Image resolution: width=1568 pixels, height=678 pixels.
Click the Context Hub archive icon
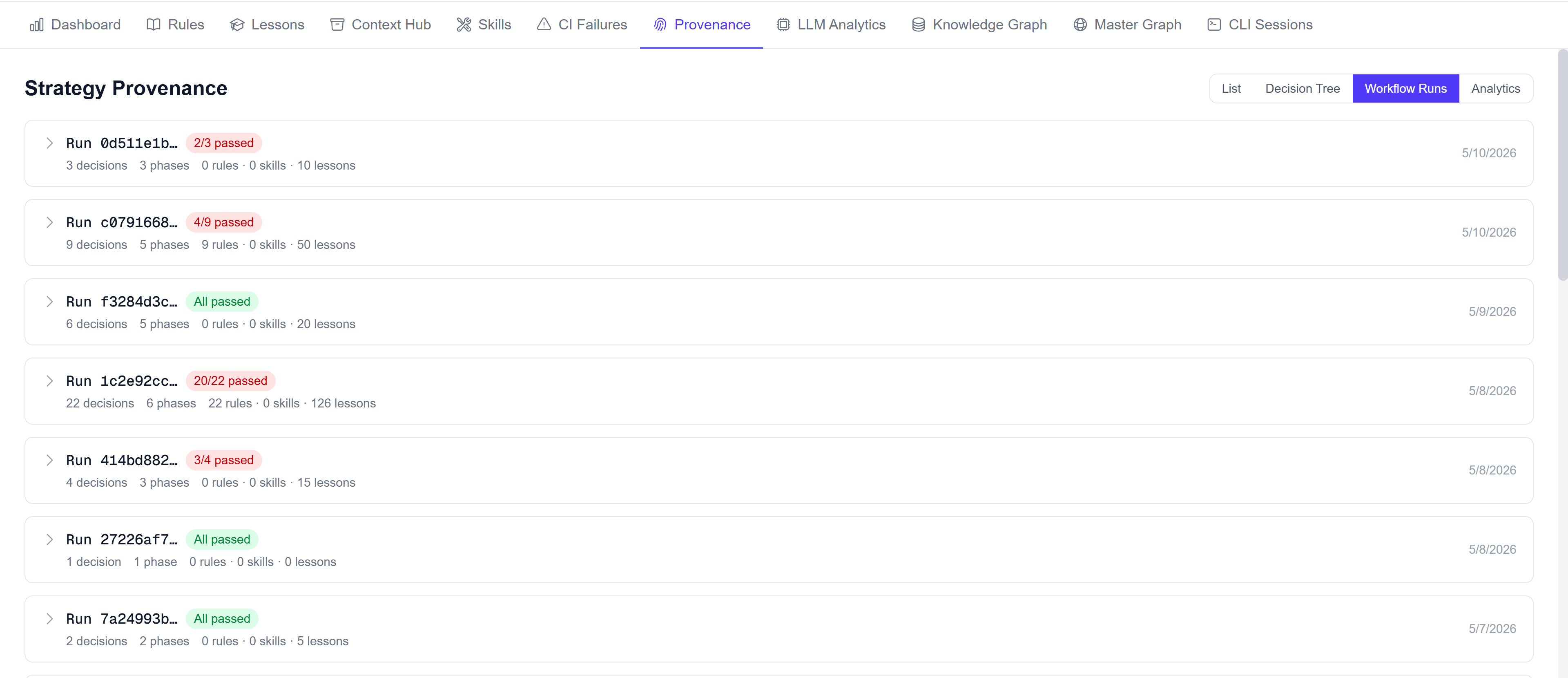[337, 25]
